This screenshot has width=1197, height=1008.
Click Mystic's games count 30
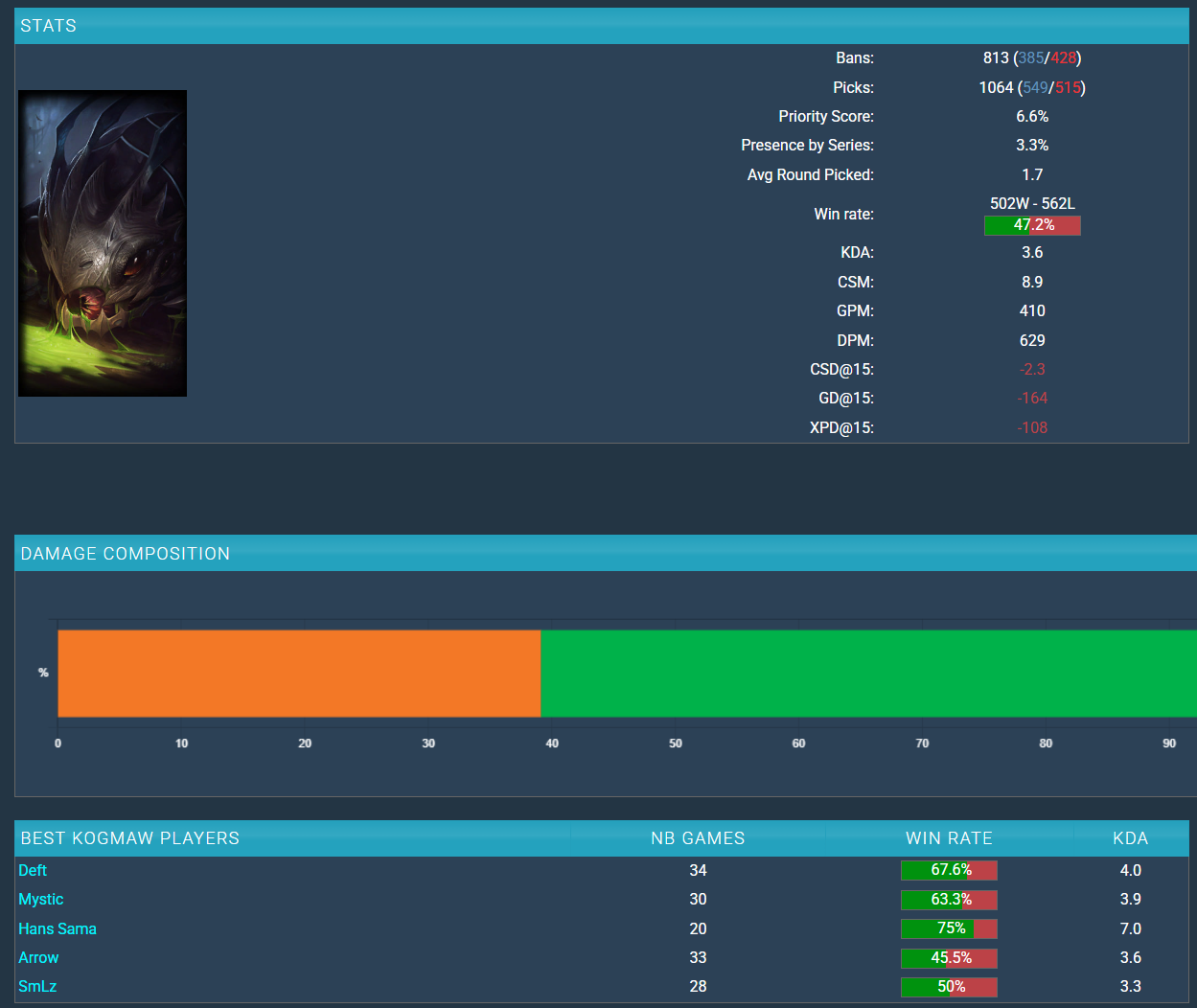pyautogui.click(x=698, y=899)
